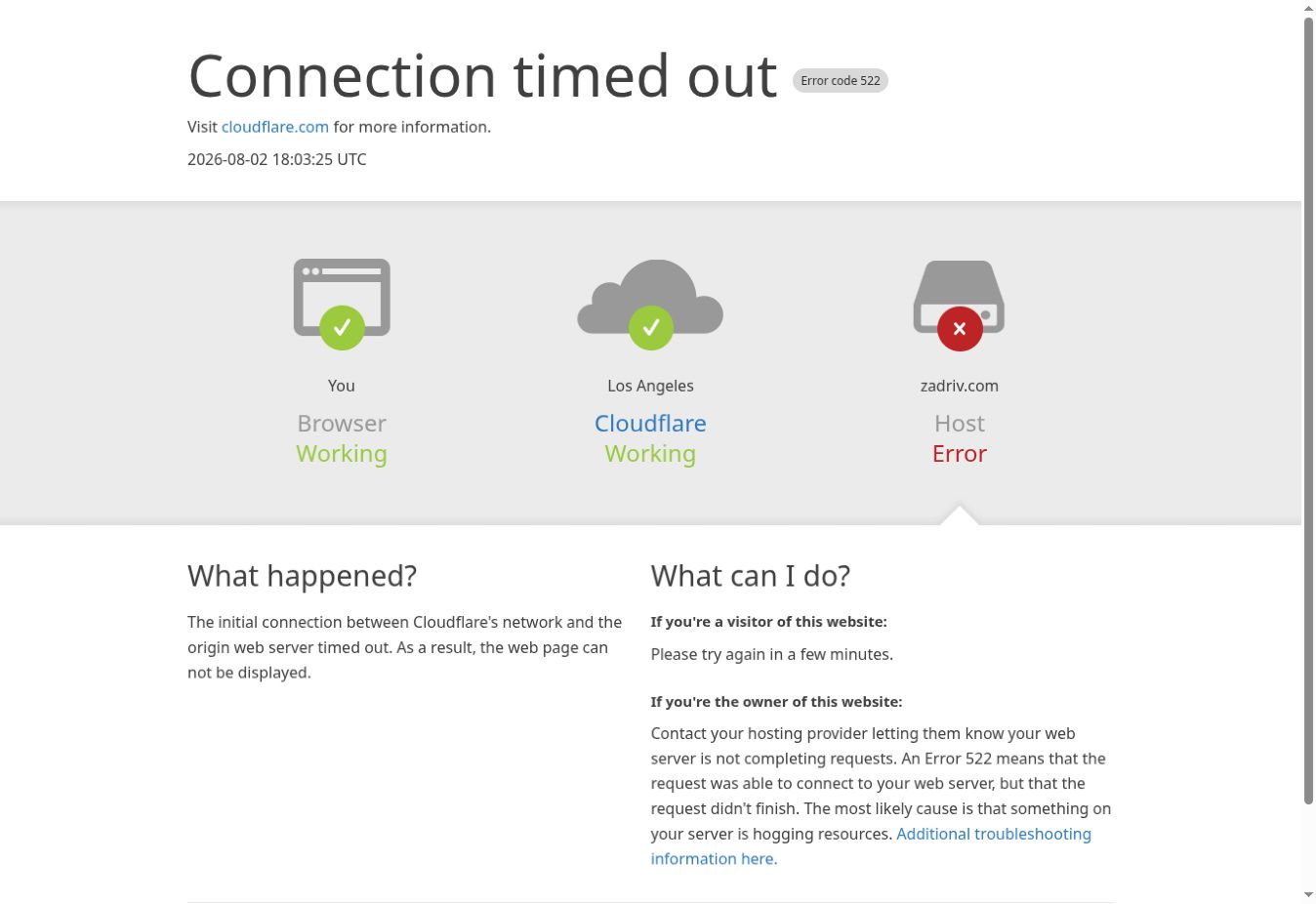1316x904 pixels.
Task: Click the scrollbar up arrow
Action: [x=1308, y=8]
